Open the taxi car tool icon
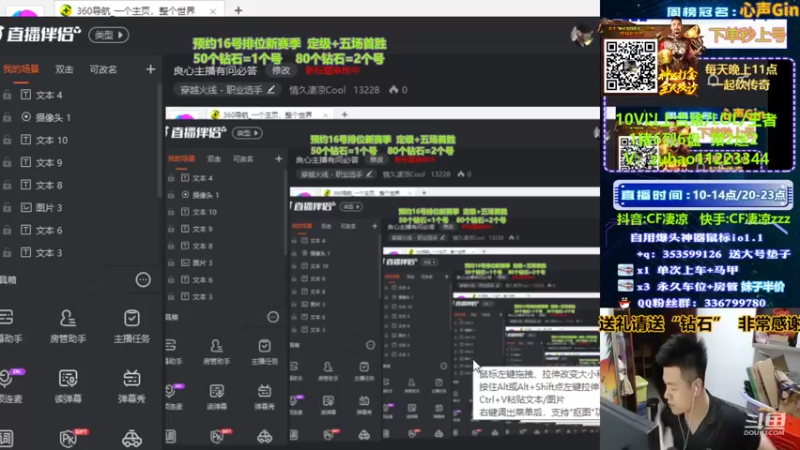This screenshot has height=450, width=800. click(132, 438)
